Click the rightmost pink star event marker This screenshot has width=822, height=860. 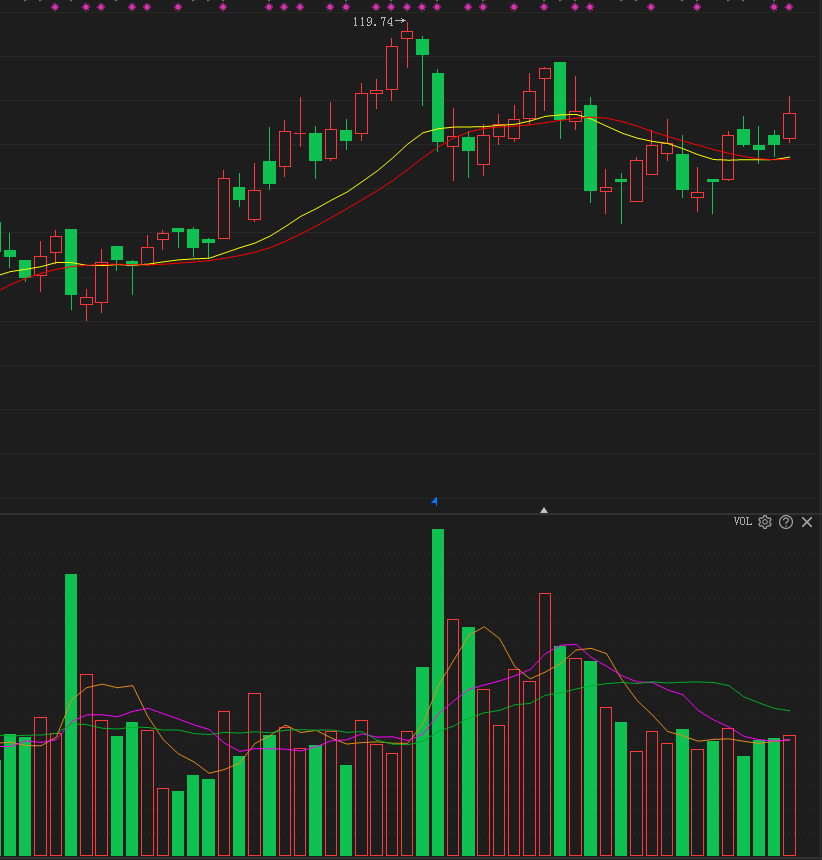789,7
